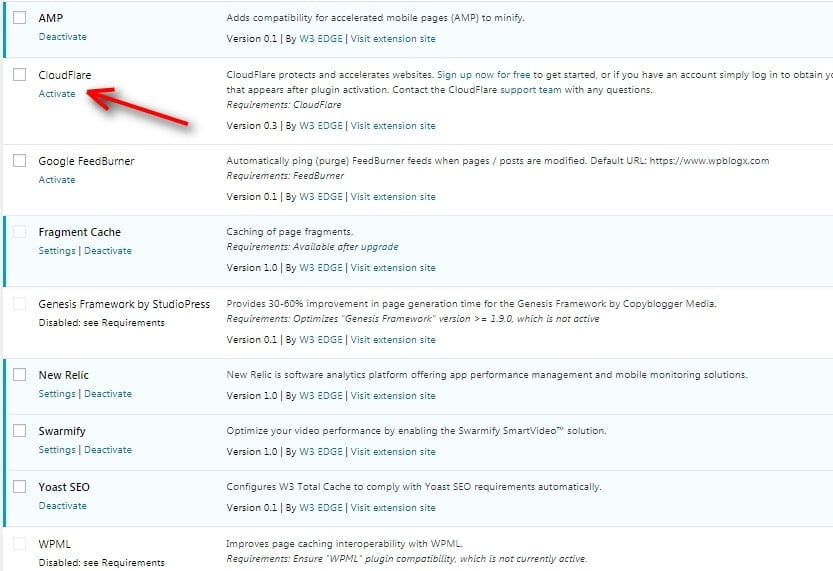Select the Fragment Cache title
The width and height of the screenshot is (833, 571).
(80, 232)
